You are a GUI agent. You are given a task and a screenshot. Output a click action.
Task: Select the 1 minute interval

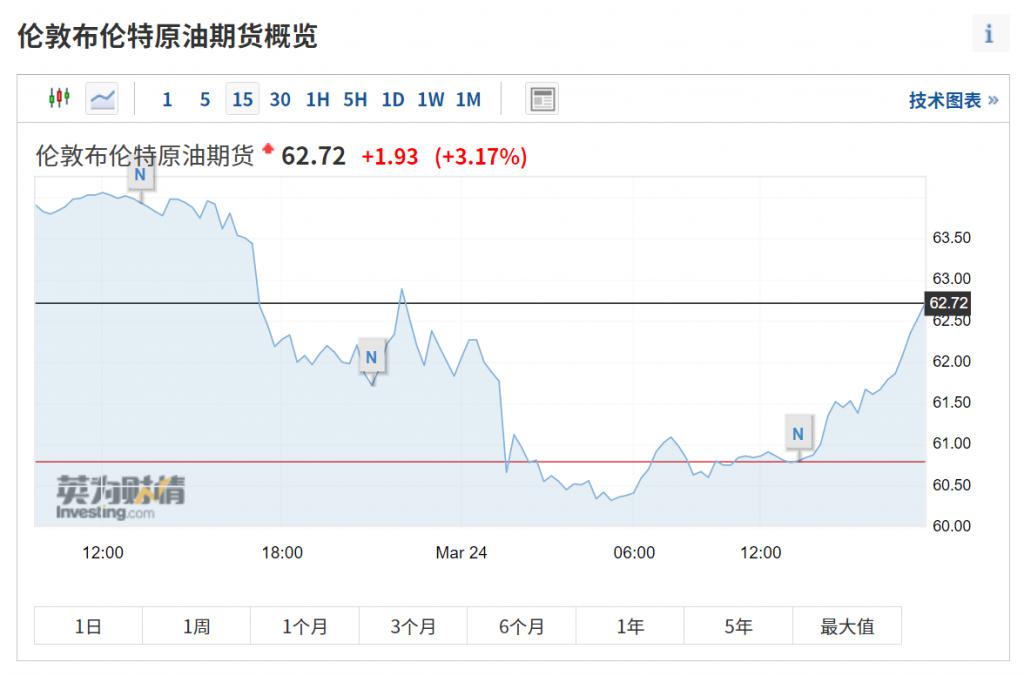pyautogui.click(x=167, y=99)
